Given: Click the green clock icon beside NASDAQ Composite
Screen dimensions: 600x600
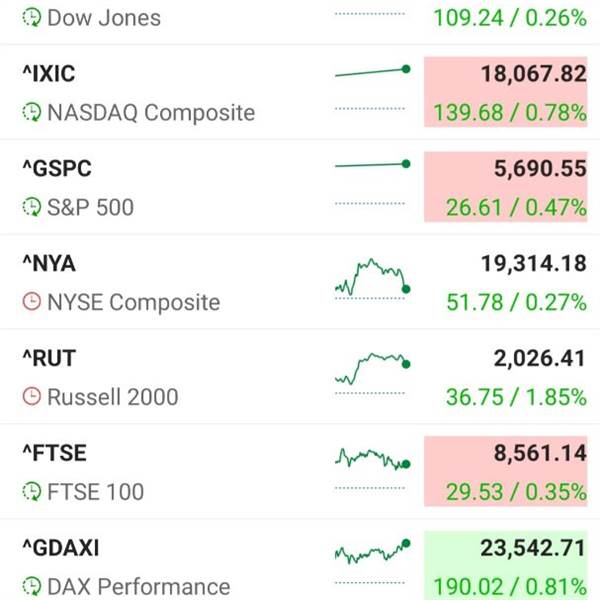Looking at the screenshot, I should [31, 112].
